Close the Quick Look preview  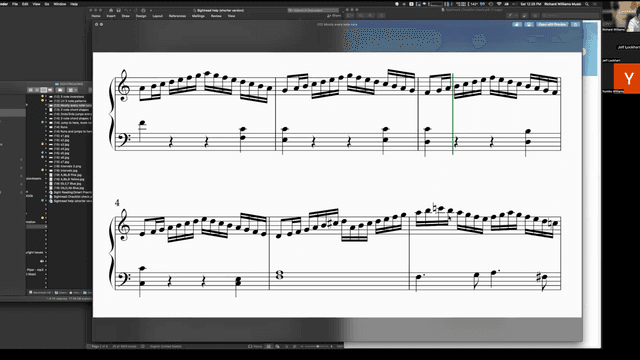click(96, 24)
